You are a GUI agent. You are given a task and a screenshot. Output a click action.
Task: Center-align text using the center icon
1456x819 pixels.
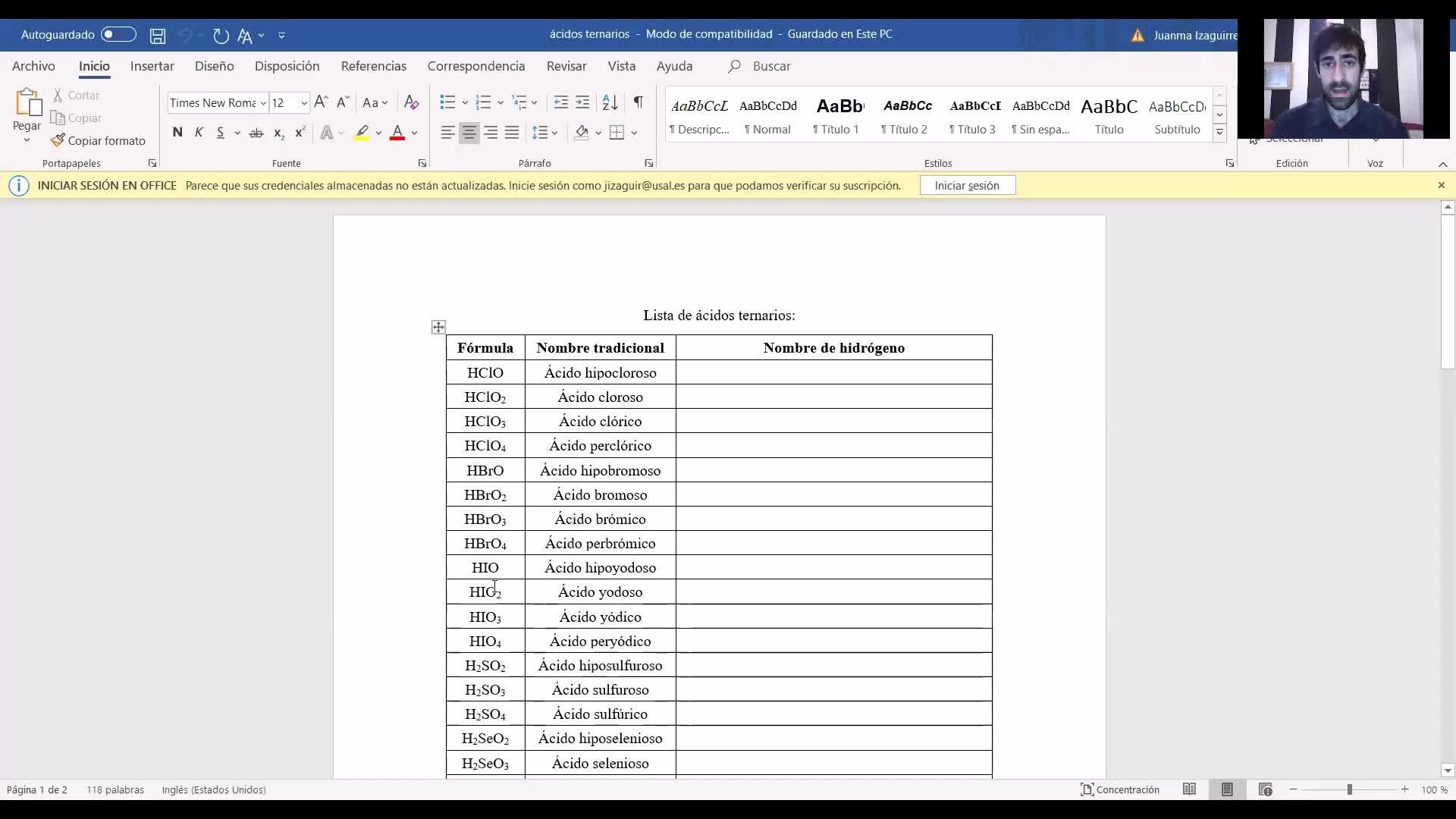point(469,133)
